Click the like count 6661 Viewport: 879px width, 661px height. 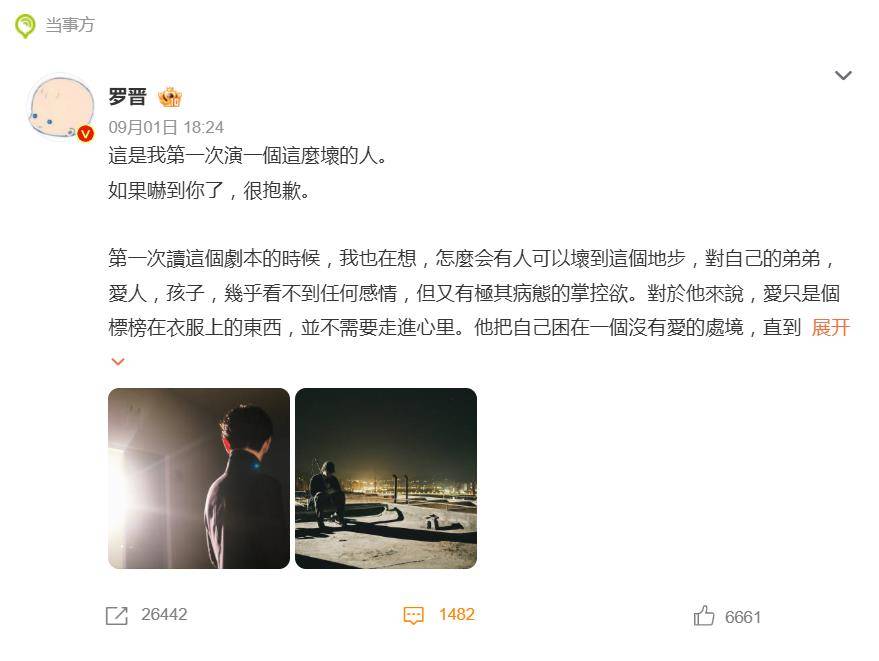coord(743,617)
